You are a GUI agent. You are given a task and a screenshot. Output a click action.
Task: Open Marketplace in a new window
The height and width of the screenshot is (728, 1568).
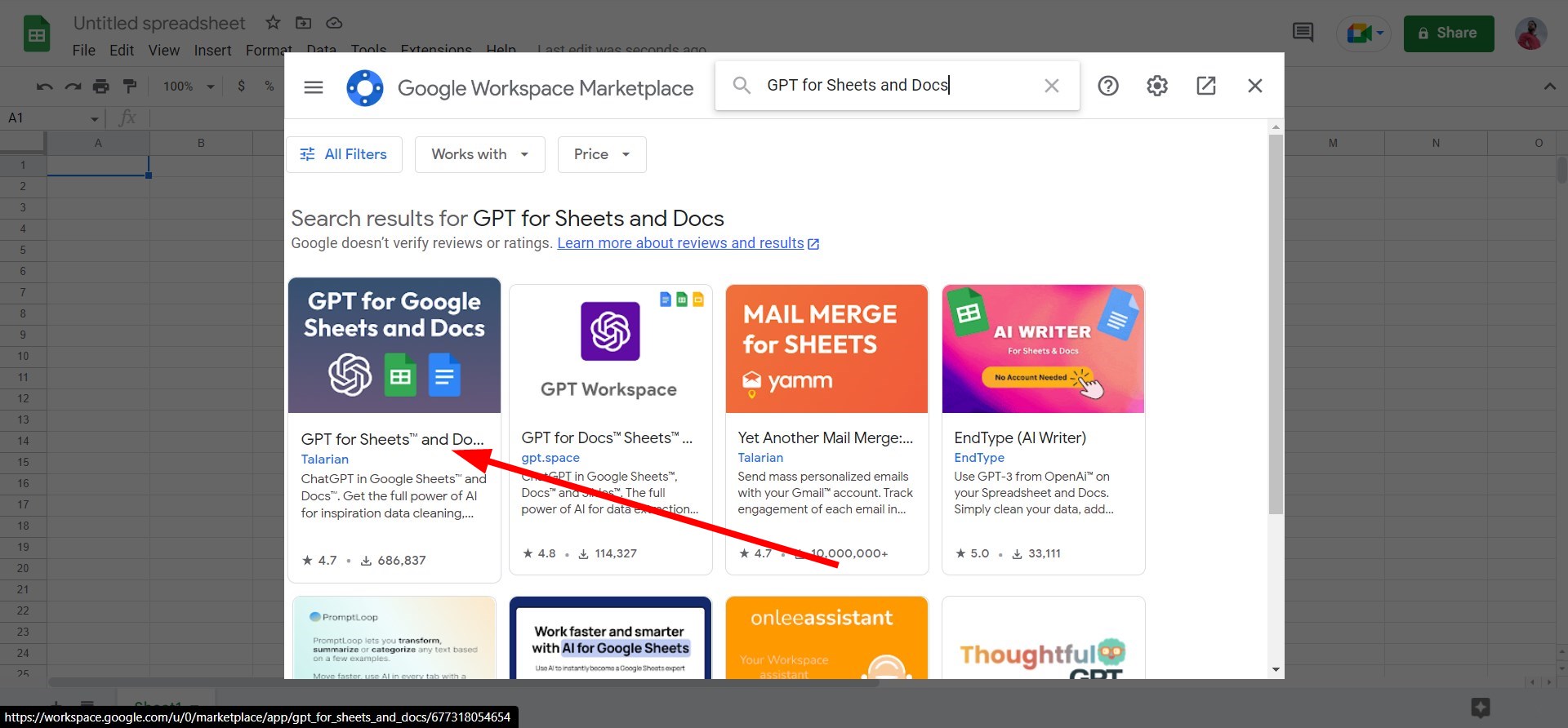(1206, 86)
